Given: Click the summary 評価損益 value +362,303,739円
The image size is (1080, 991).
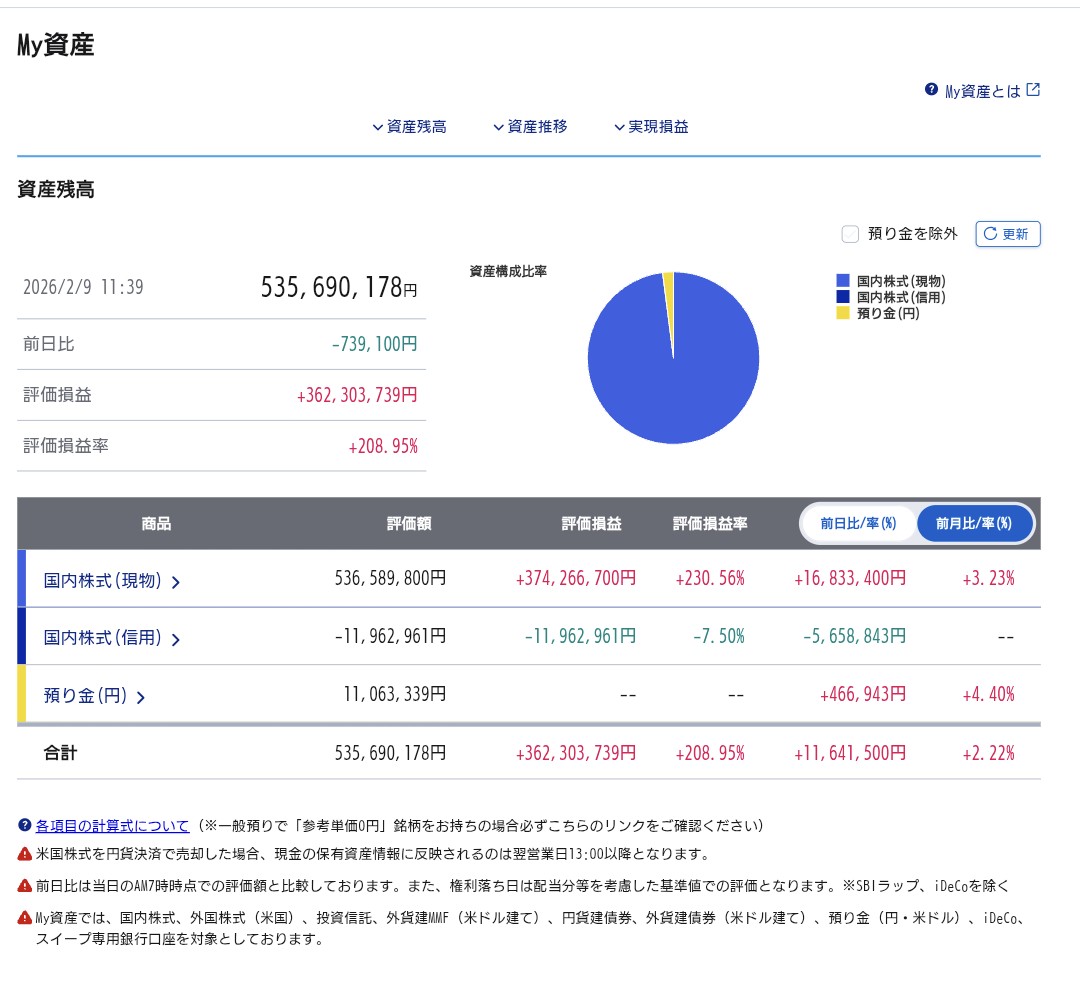Looking at the screenshot, I should 357,395.
